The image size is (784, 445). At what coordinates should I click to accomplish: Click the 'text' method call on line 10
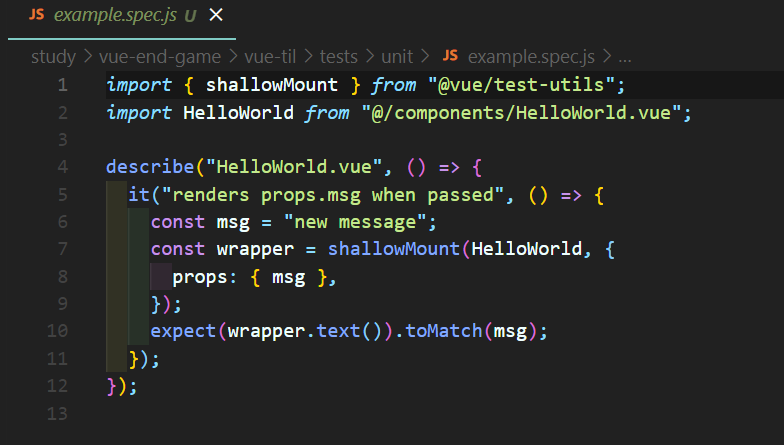click(x=338, y=330)
